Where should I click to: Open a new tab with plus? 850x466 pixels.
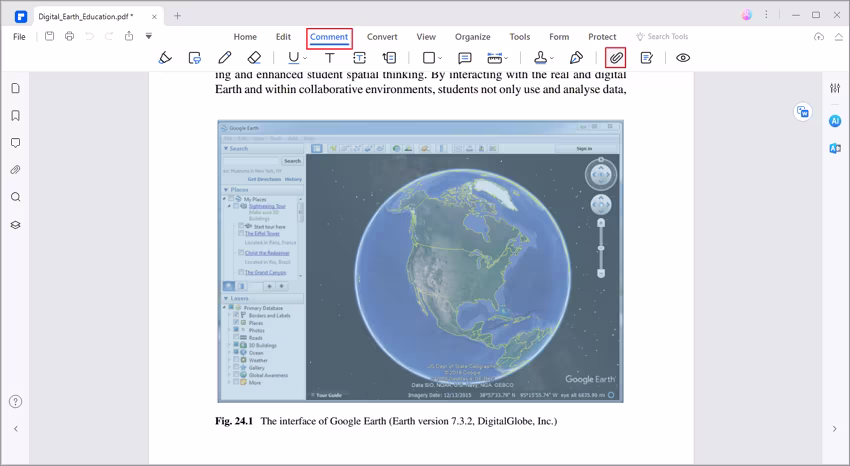coord(177,16)
